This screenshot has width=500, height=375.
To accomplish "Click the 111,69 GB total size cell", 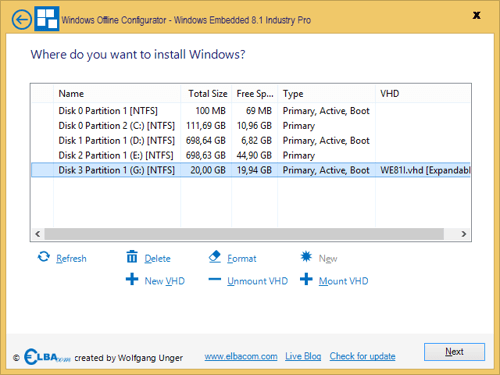I will click(206, 126).
